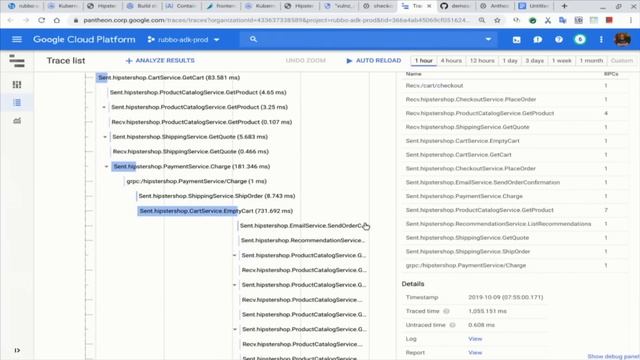Image resolution: width=640 pixels, height=360 pixels.
Task: Click the Google Cloud Platform logo text
Action: [x=84, y=40]
